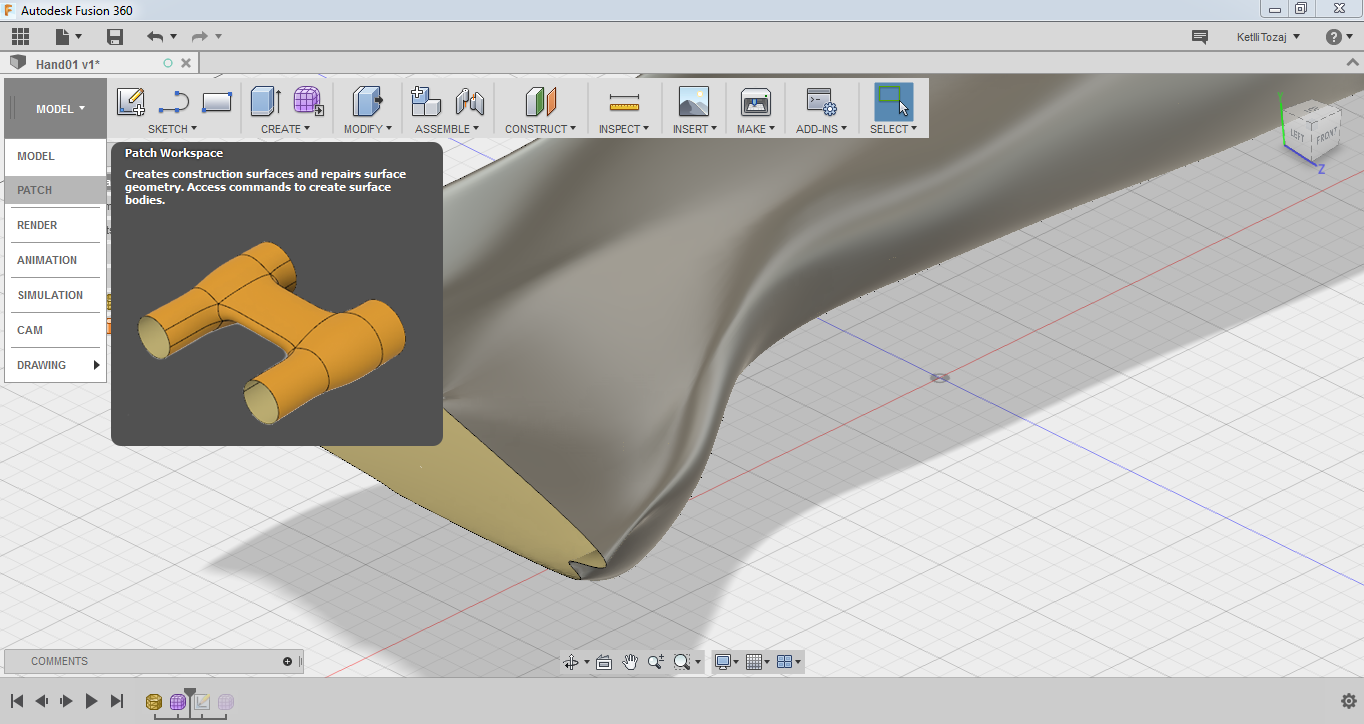Click the Create Form purple icon

point(308,102)
